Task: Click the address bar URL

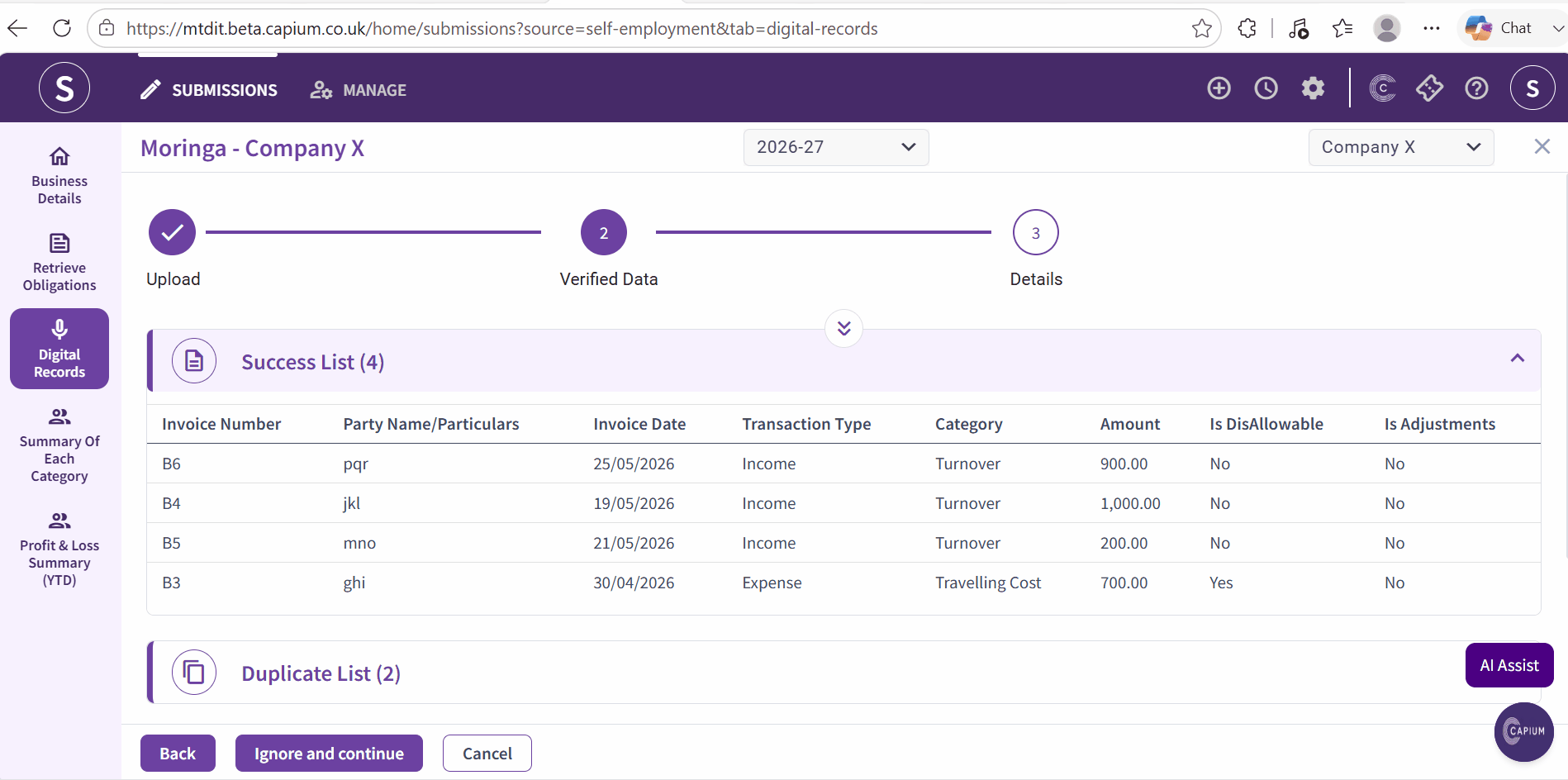Action: point(501,28)
